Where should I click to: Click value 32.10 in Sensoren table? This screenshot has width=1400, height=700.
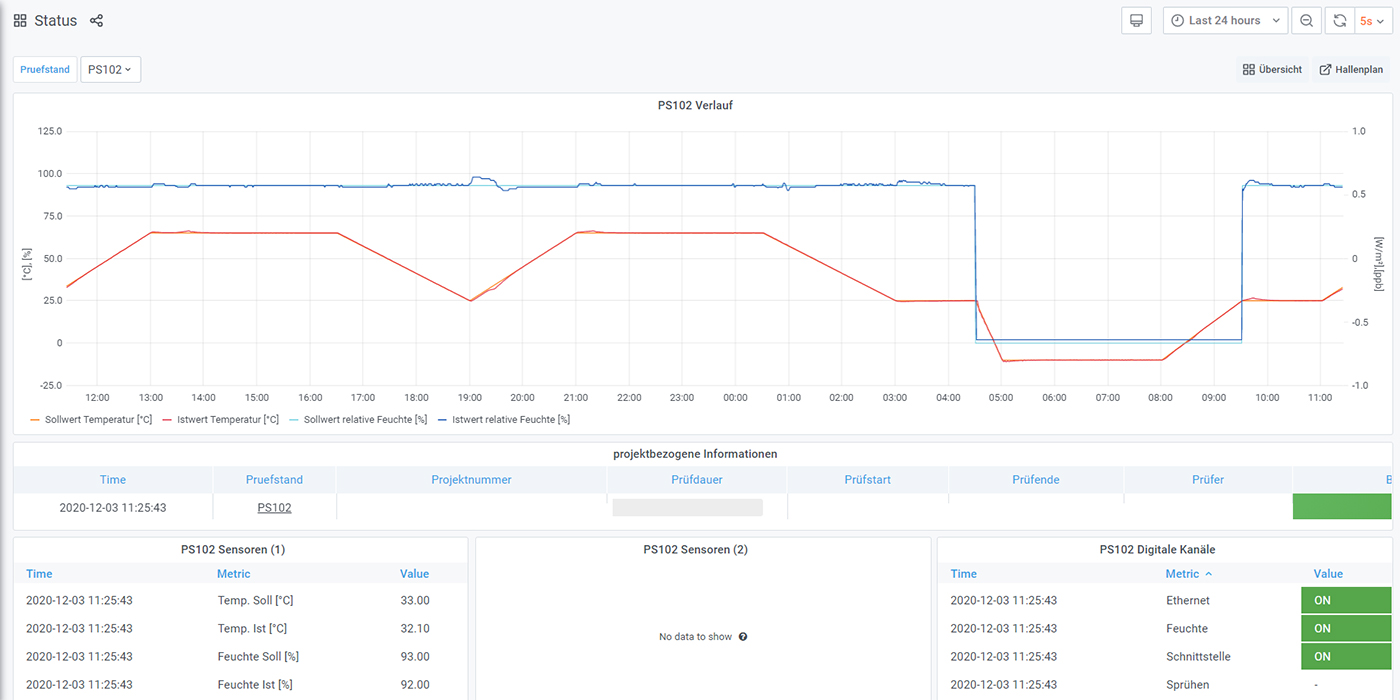tap(415, 629)
